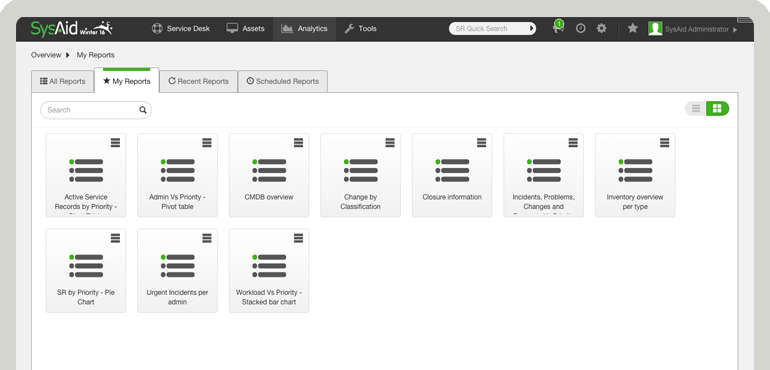Switch to the Recent Reports tab
The image size is (770, 370).
[198, 81]
